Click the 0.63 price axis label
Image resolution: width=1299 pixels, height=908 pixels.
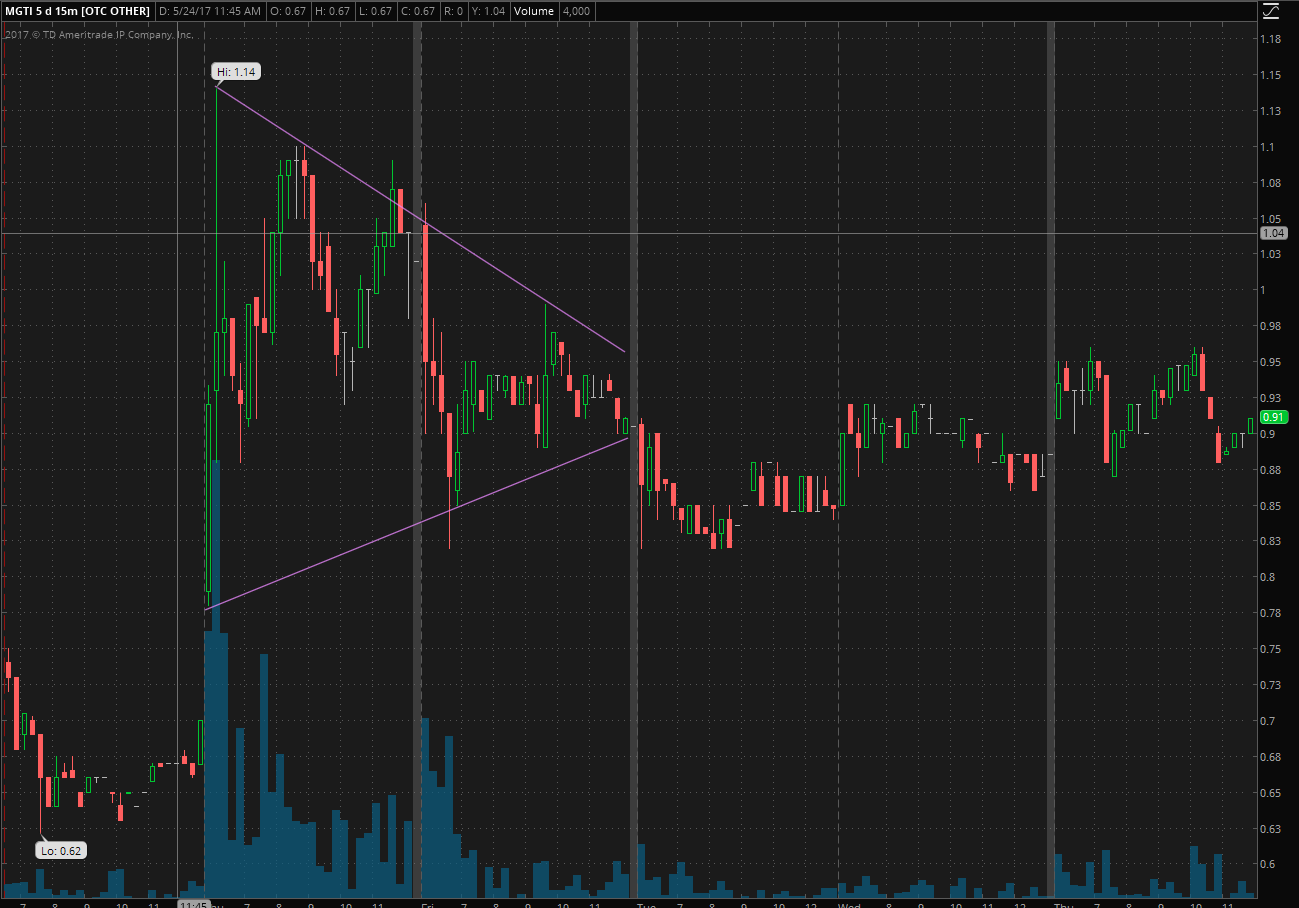(1272, 828)
